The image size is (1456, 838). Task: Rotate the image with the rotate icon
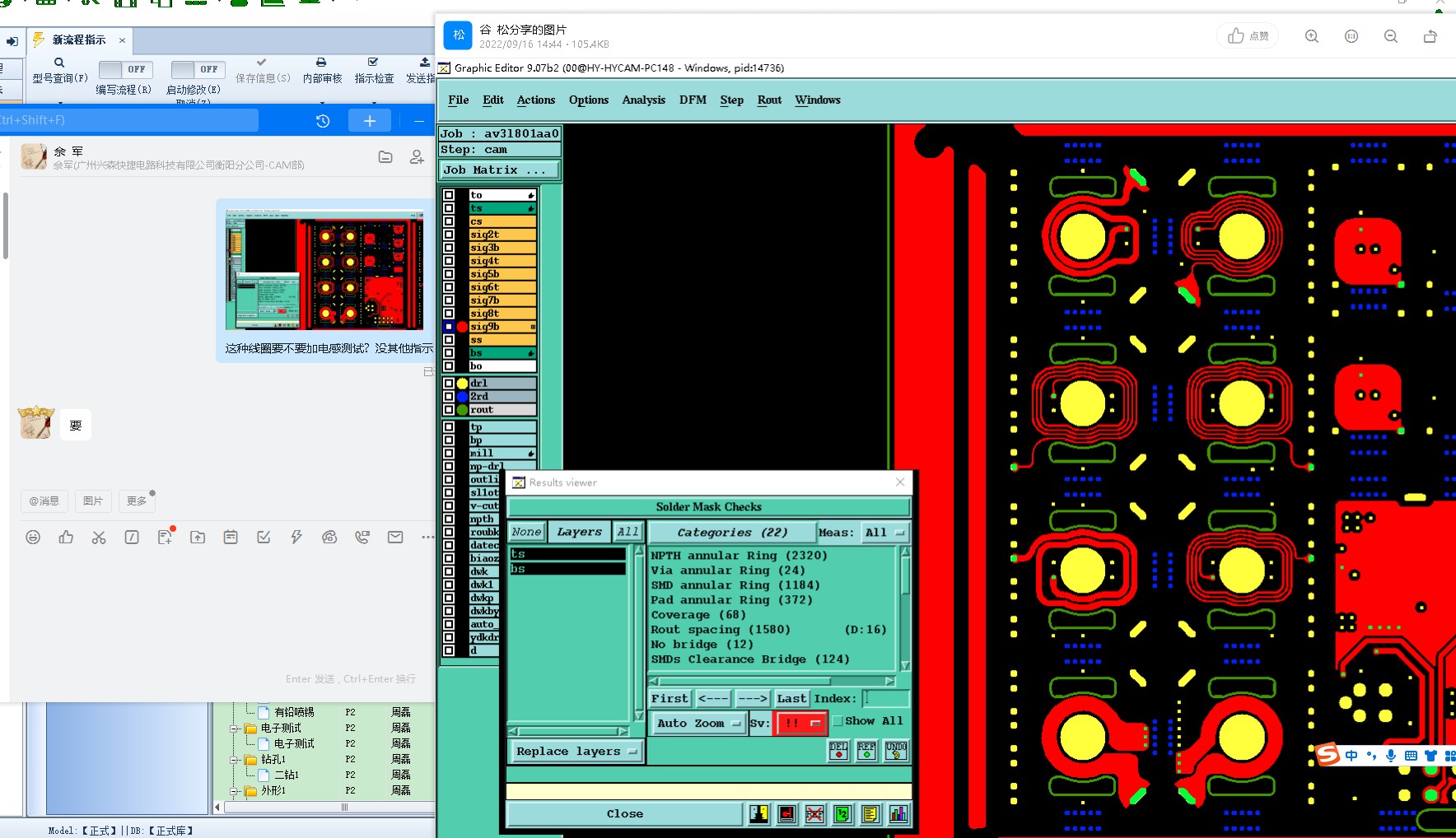click(x=1430, y=36)
